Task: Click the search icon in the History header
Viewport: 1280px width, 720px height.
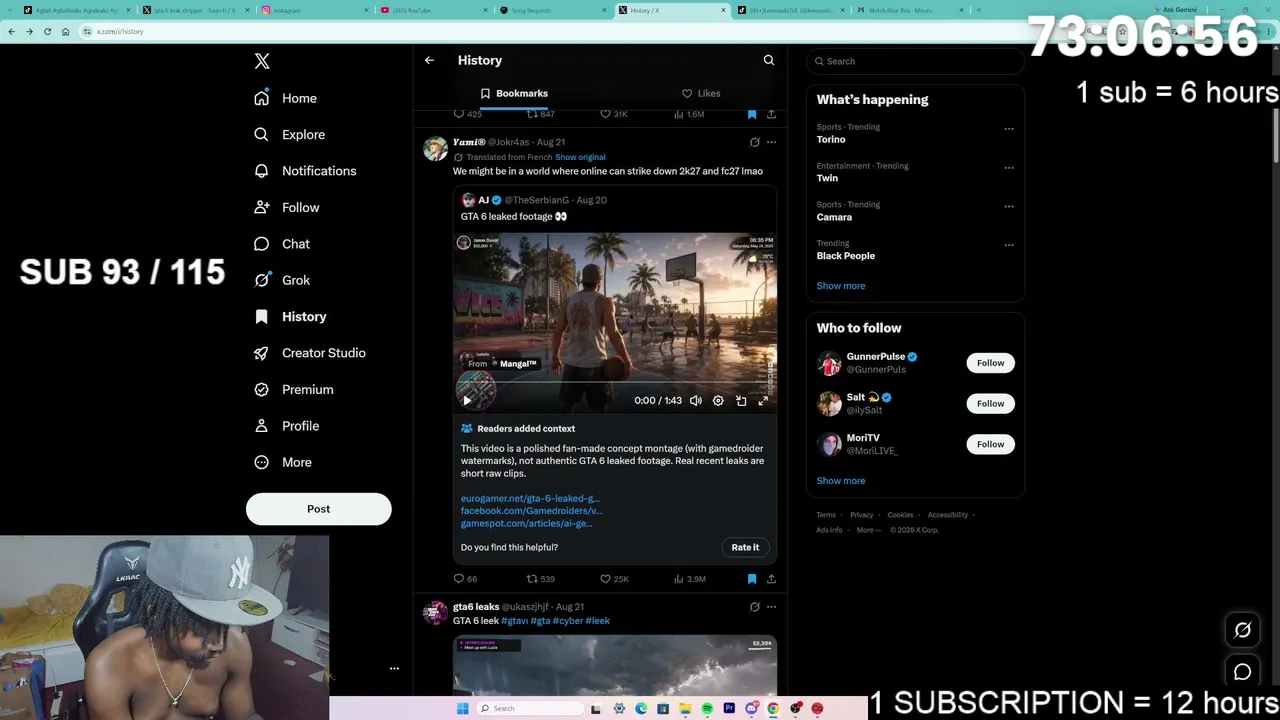Action: click(769, 60)
